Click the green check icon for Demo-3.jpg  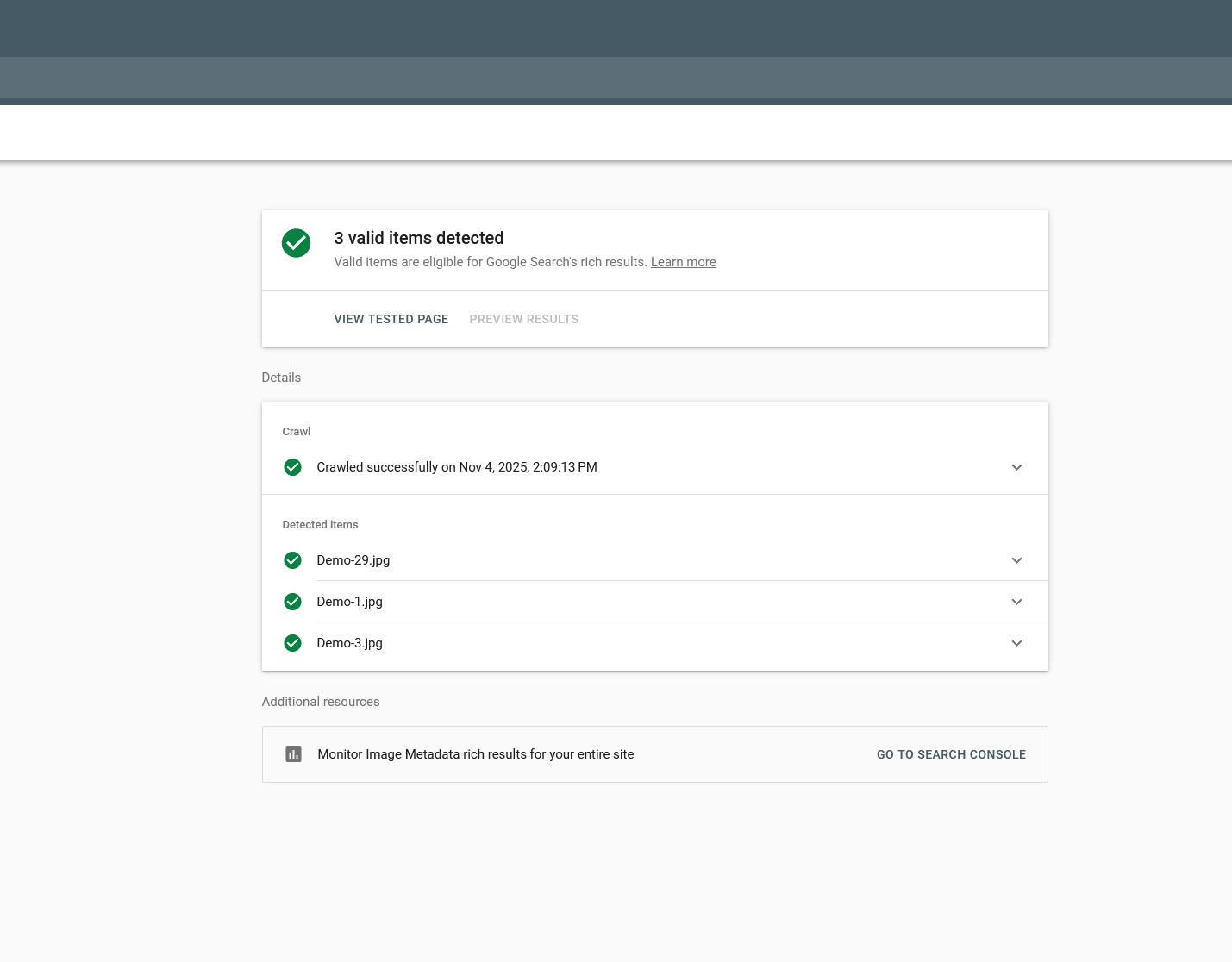pyautogui.click(x=293, y=643)
